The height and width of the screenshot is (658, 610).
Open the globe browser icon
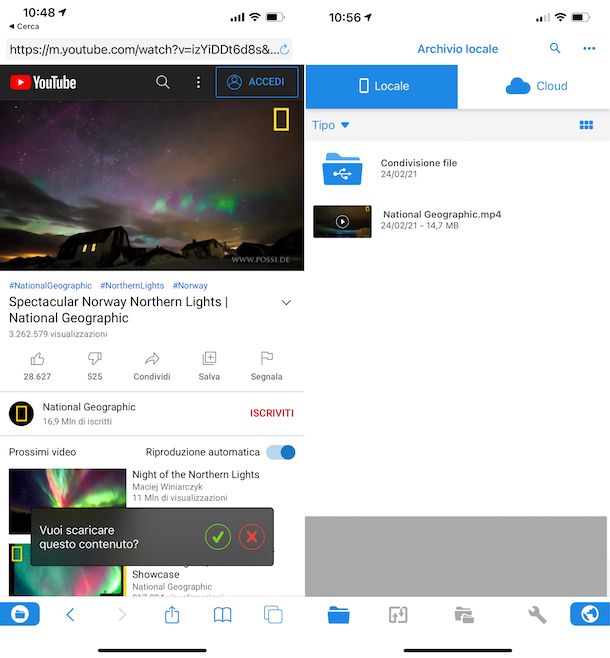tap(590, 614)
